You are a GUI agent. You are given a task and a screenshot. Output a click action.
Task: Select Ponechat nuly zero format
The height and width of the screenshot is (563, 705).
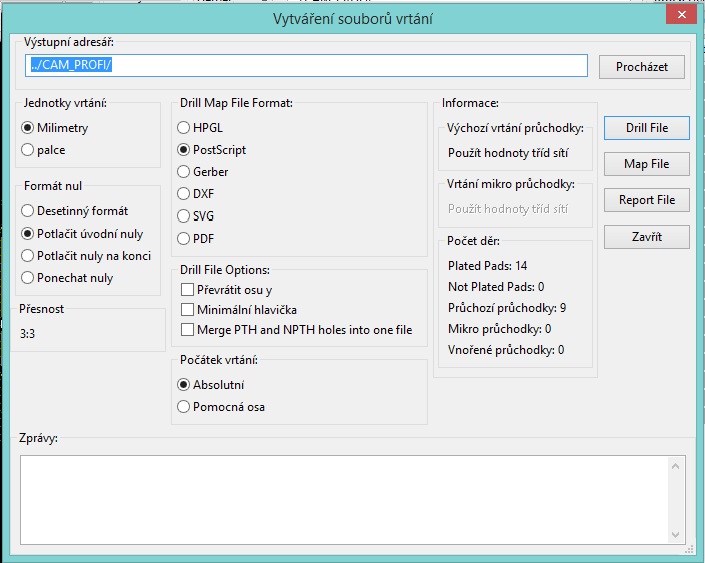tap(28, 277)
